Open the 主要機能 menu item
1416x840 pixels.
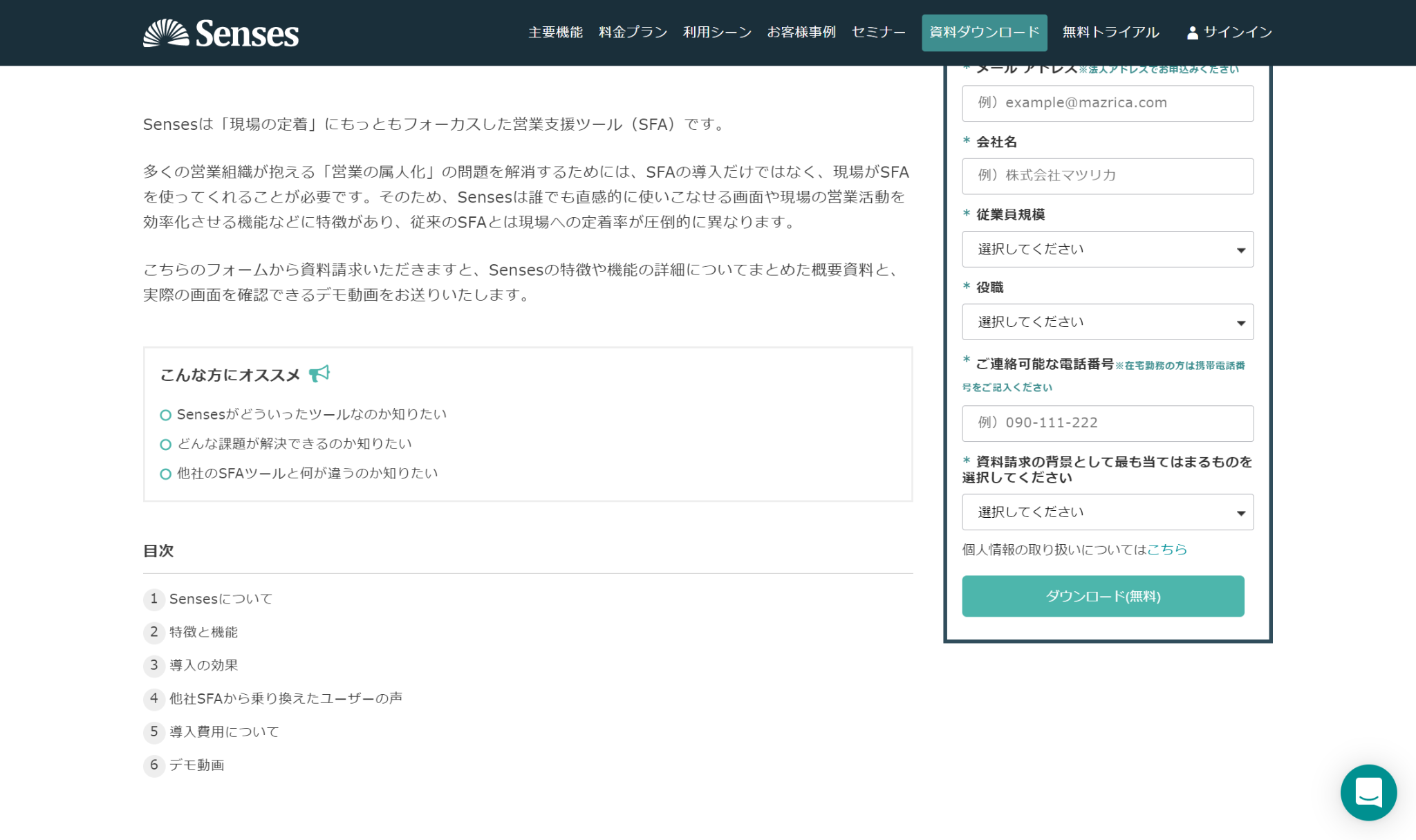point(555,32)
